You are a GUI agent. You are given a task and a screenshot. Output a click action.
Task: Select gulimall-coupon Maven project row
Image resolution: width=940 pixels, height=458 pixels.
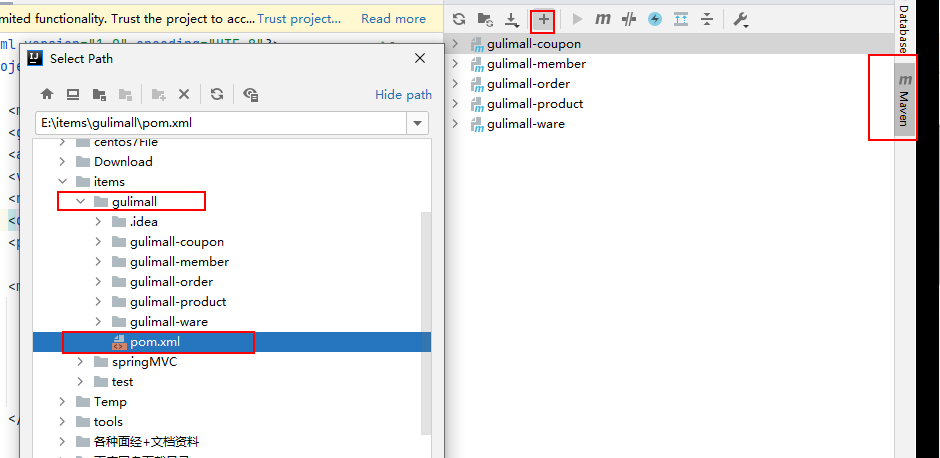click(x=670, y=44)
